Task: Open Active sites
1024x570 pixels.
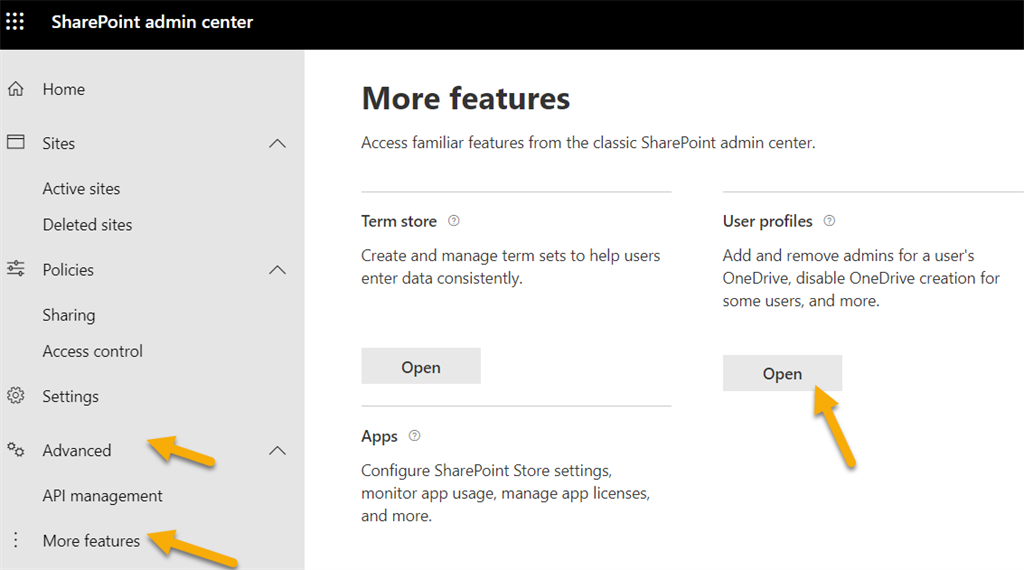Action: click(x=82, y=189)
